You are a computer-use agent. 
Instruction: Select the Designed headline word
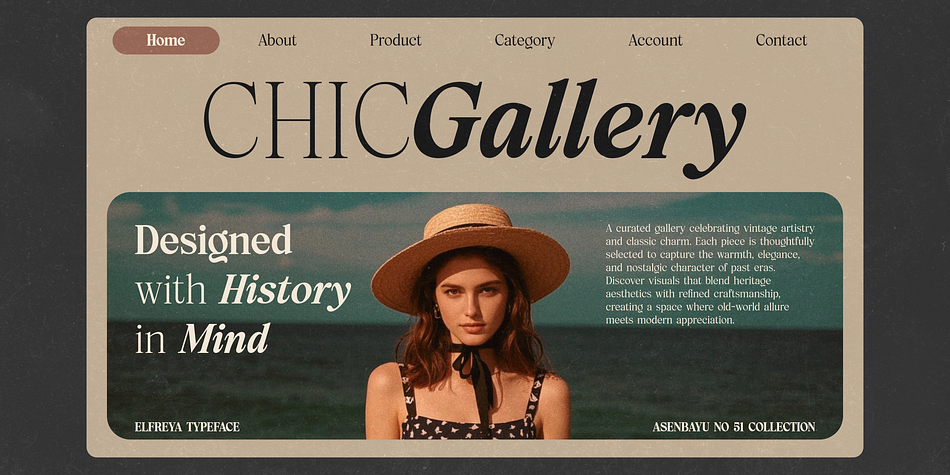[213, 242]
